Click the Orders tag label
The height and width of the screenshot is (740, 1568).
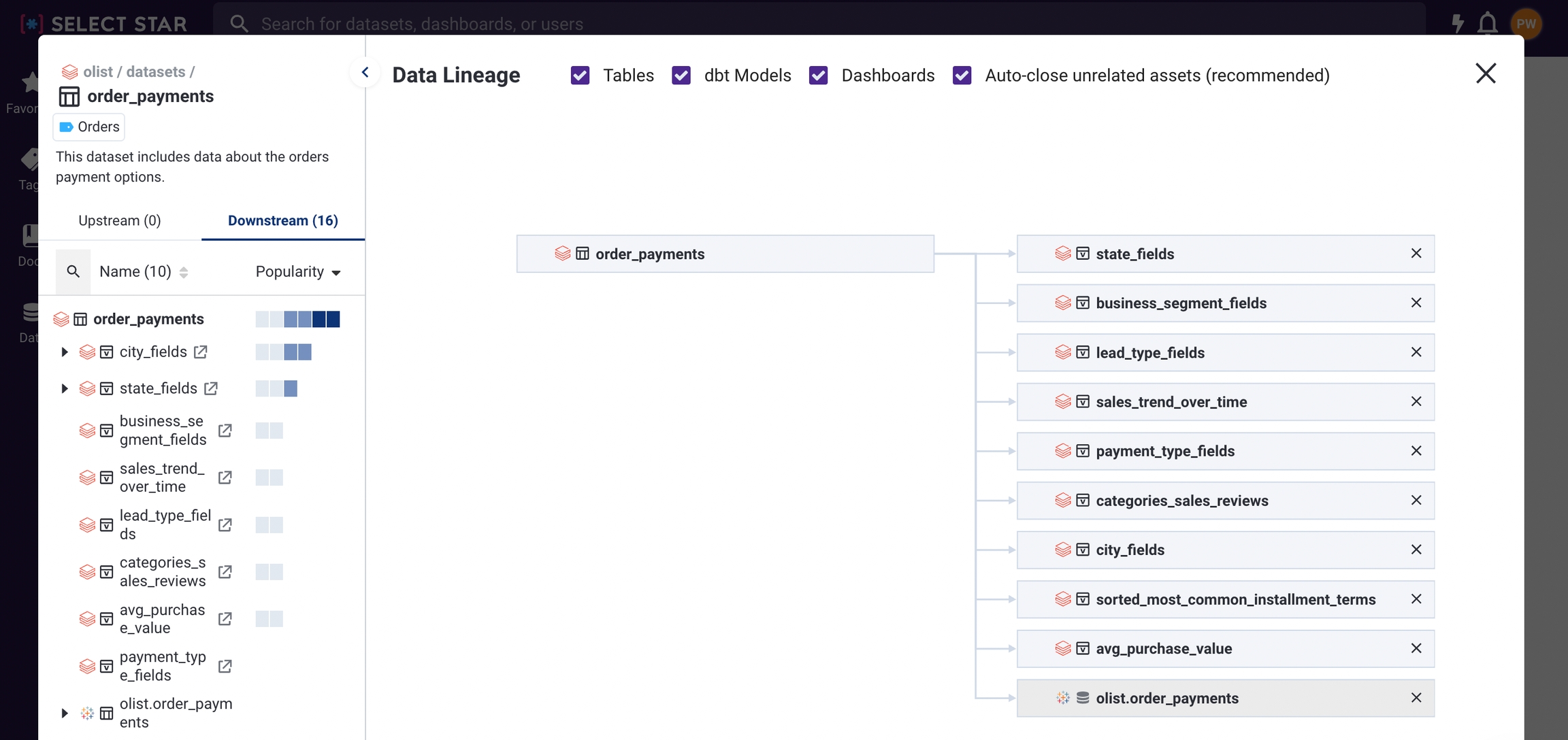click(x=89, y=127)
